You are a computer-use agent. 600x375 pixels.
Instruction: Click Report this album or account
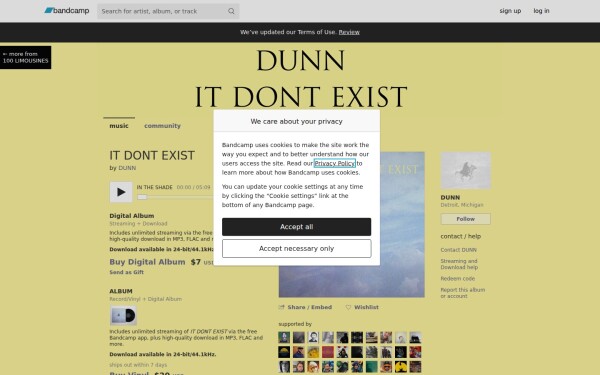click(x=463, y=293)
